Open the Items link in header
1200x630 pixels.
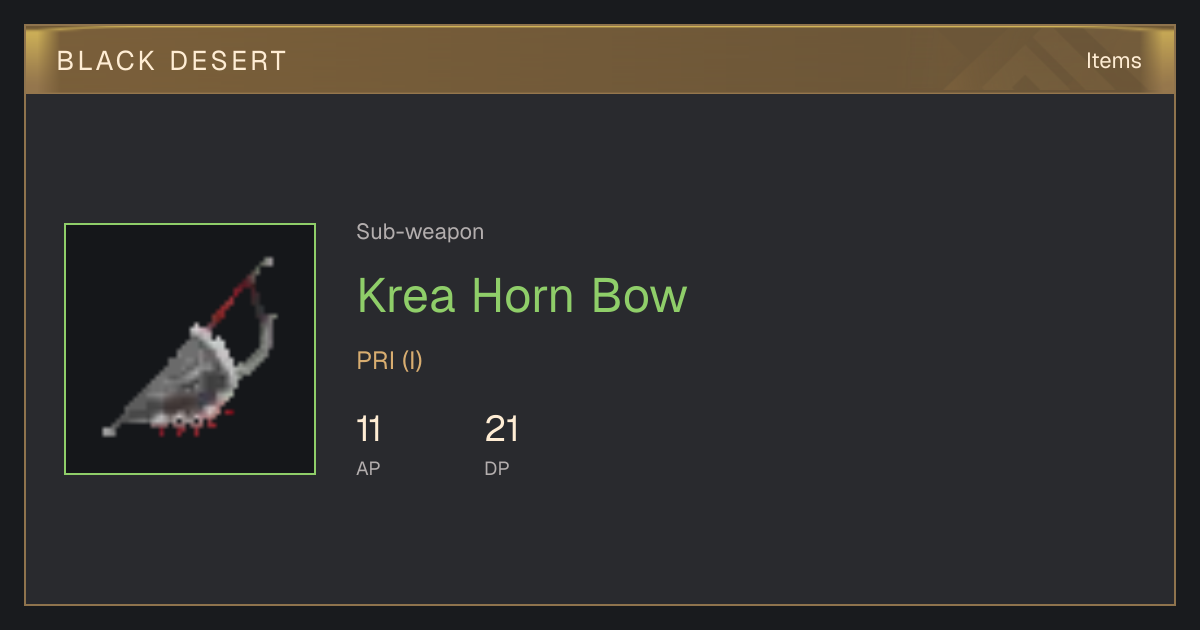pyautogui.click(x=1113, y=60)
